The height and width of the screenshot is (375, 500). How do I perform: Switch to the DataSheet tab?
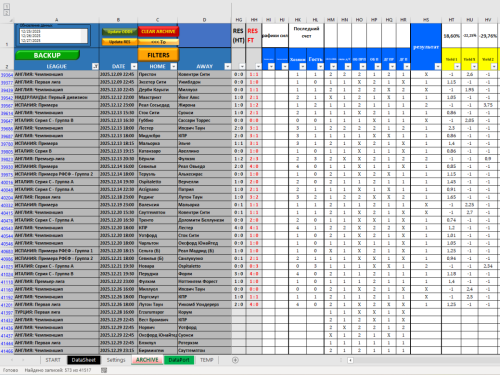84,360
